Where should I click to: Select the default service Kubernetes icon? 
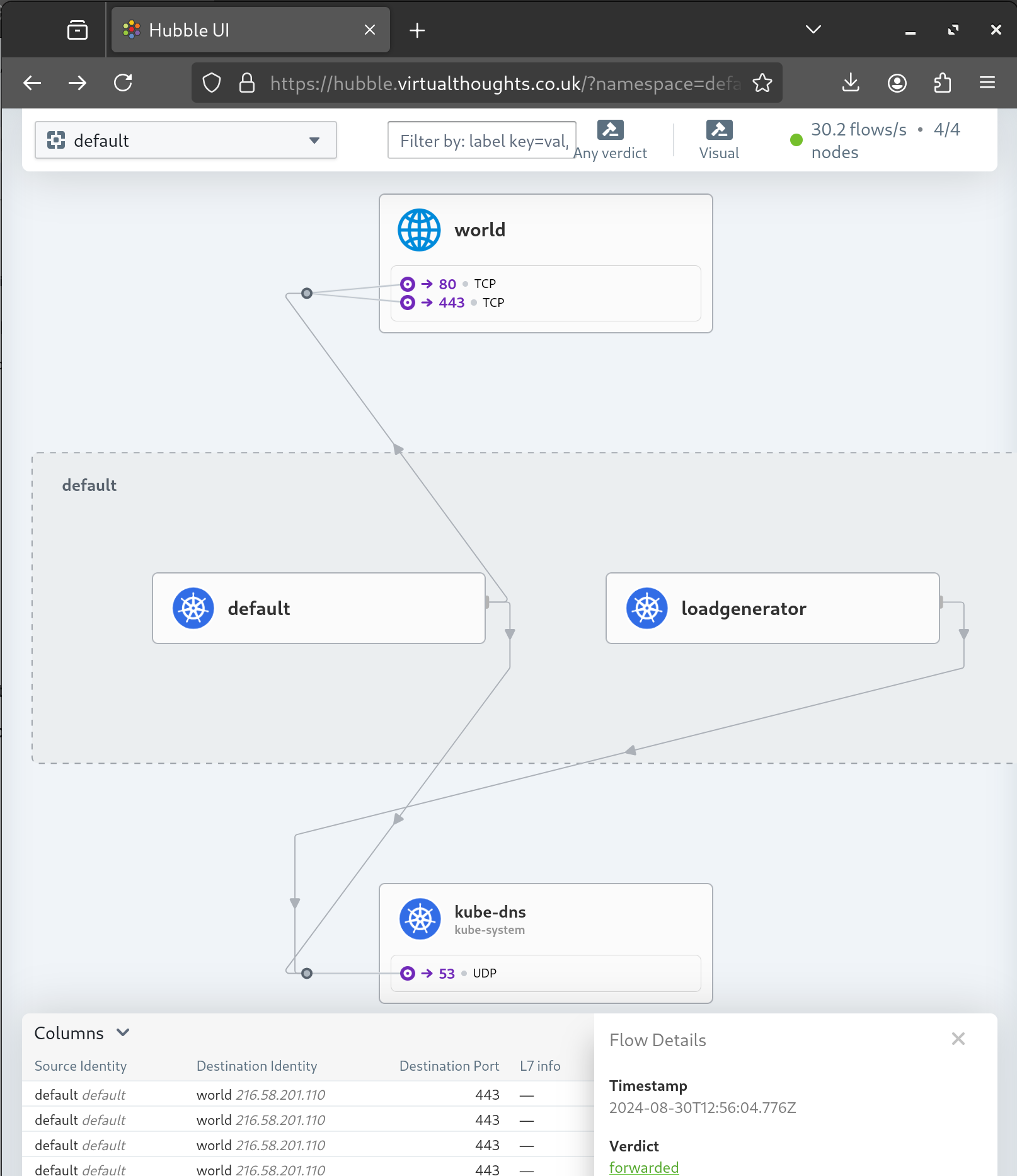point(193,608)
